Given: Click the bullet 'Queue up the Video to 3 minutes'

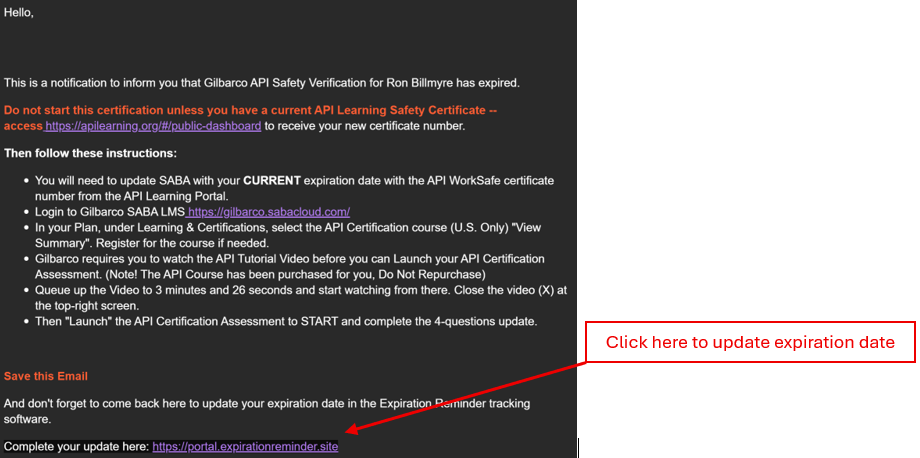Looking at the screenshot, I should coord(301,298).
